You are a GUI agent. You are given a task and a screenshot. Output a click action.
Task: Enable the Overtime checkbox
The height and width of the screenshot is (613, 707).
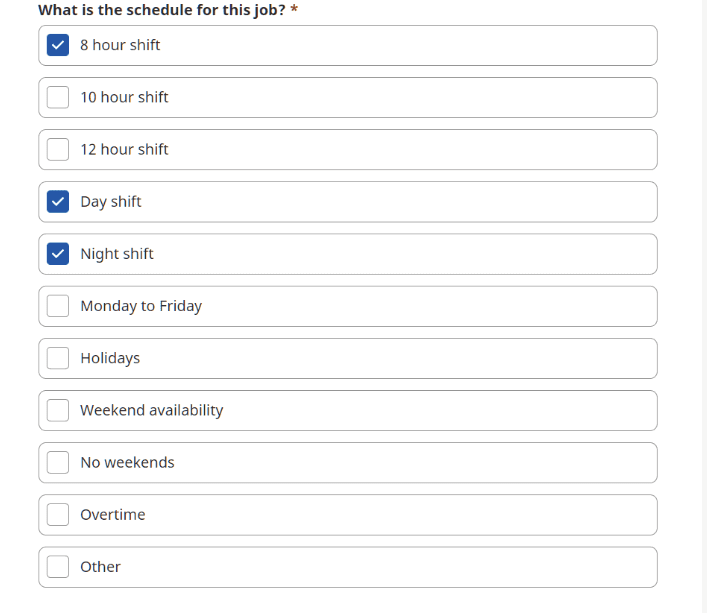pos(58,514)
